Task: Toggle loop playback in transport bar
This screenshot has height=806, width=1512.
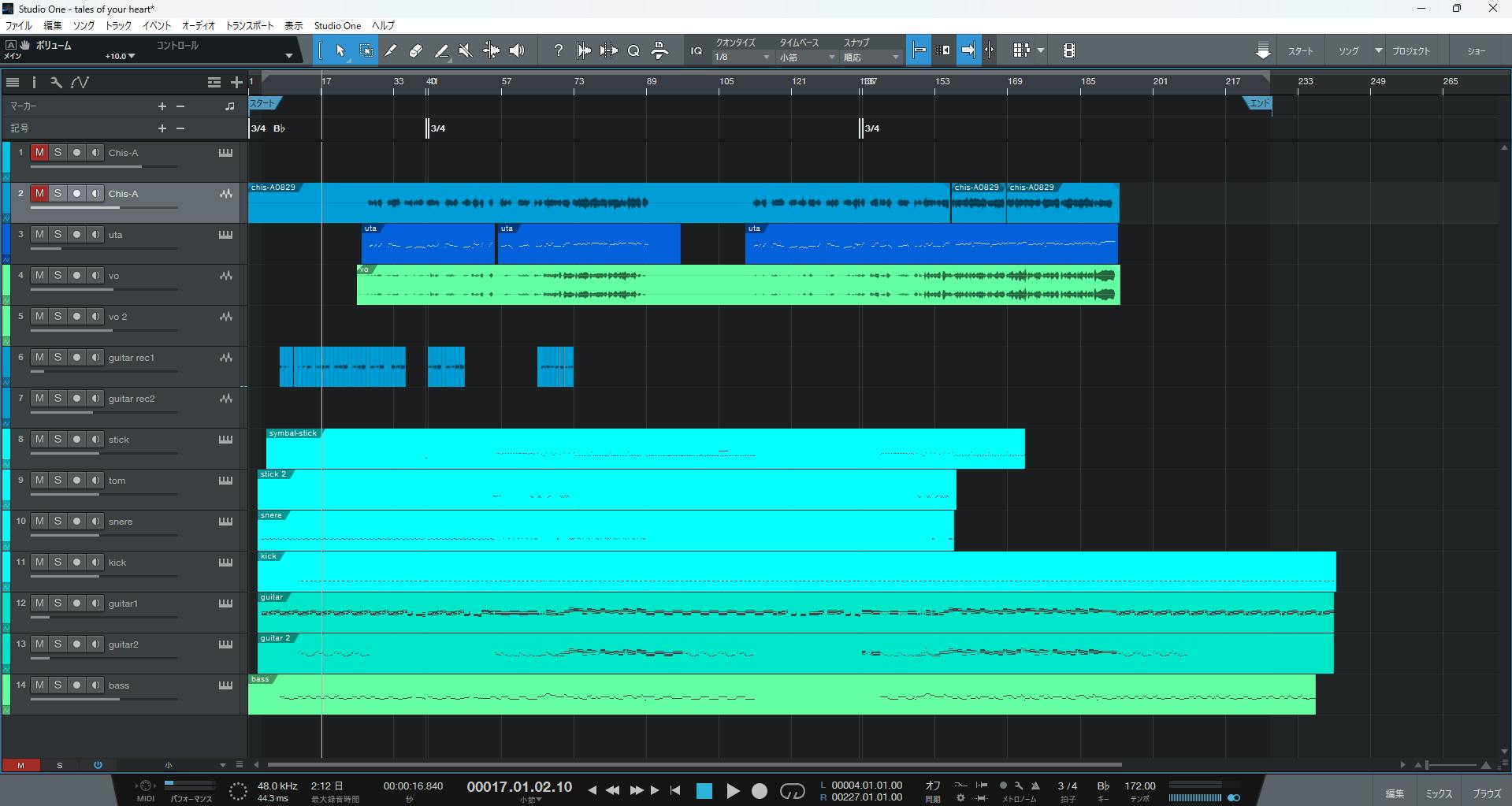Action: coord(792,791)
